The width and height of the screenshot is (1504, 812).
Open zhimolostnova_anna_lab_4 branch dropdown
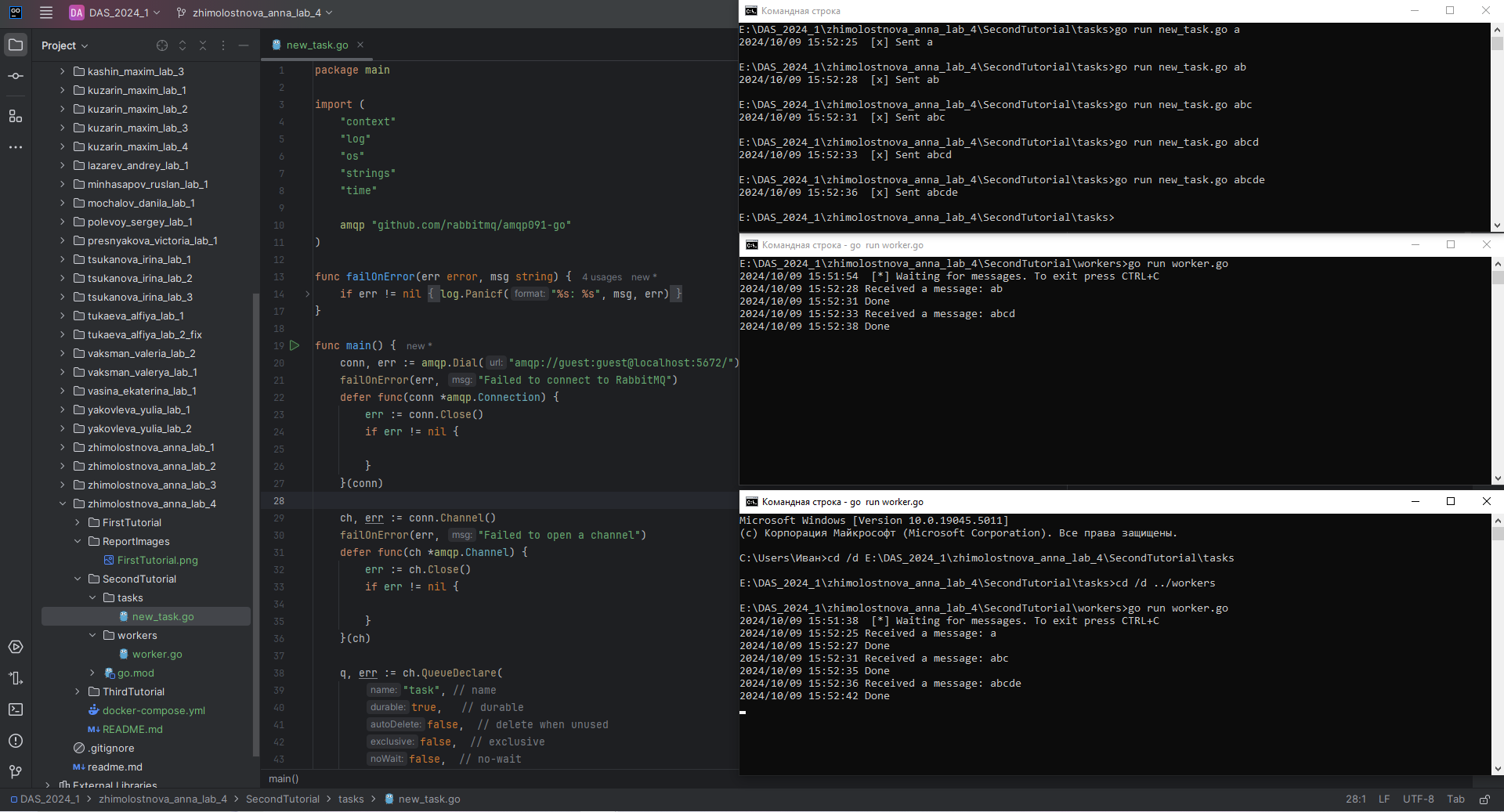[255, 13]
